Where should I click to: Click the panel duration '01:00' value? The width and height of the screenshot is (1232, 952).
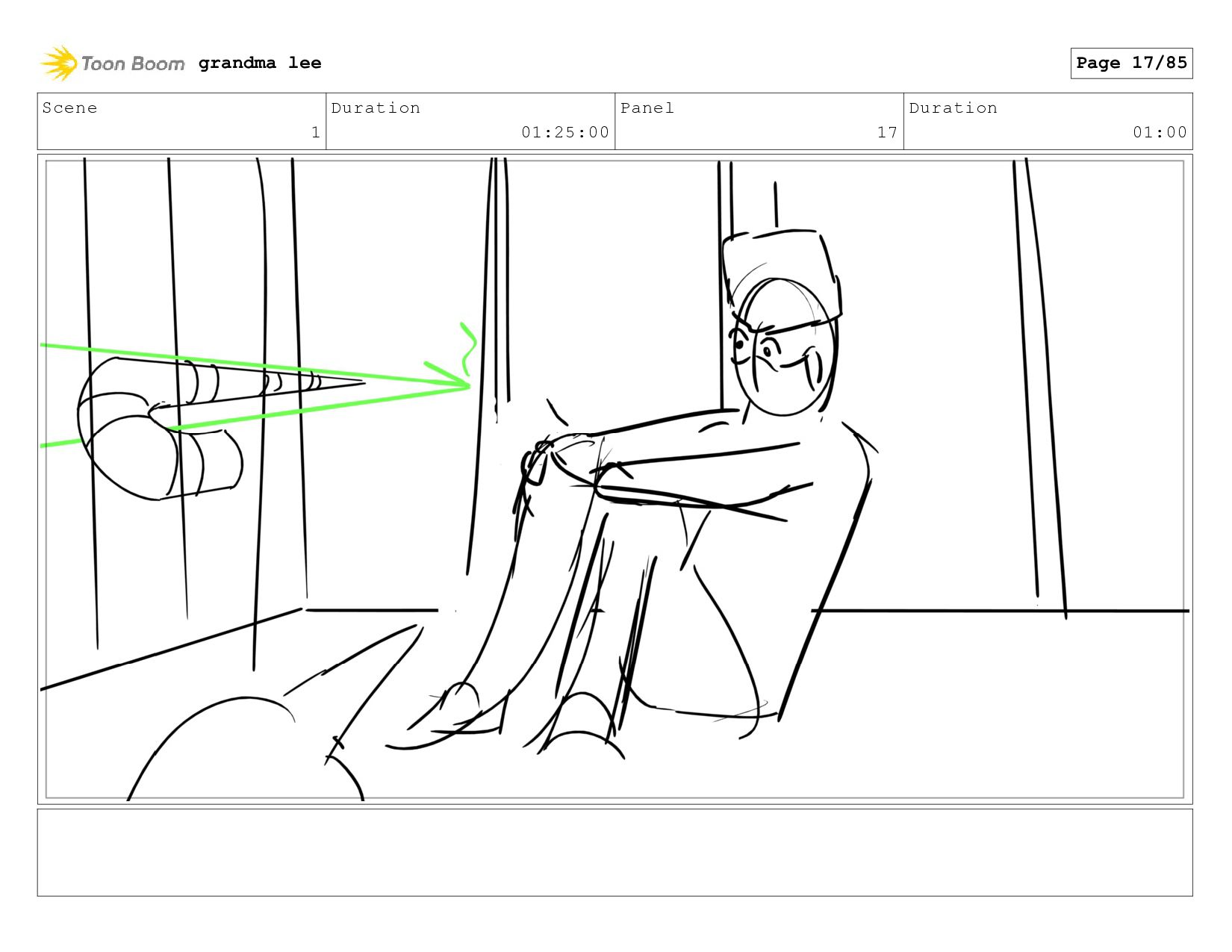[x=1160, y=132]
